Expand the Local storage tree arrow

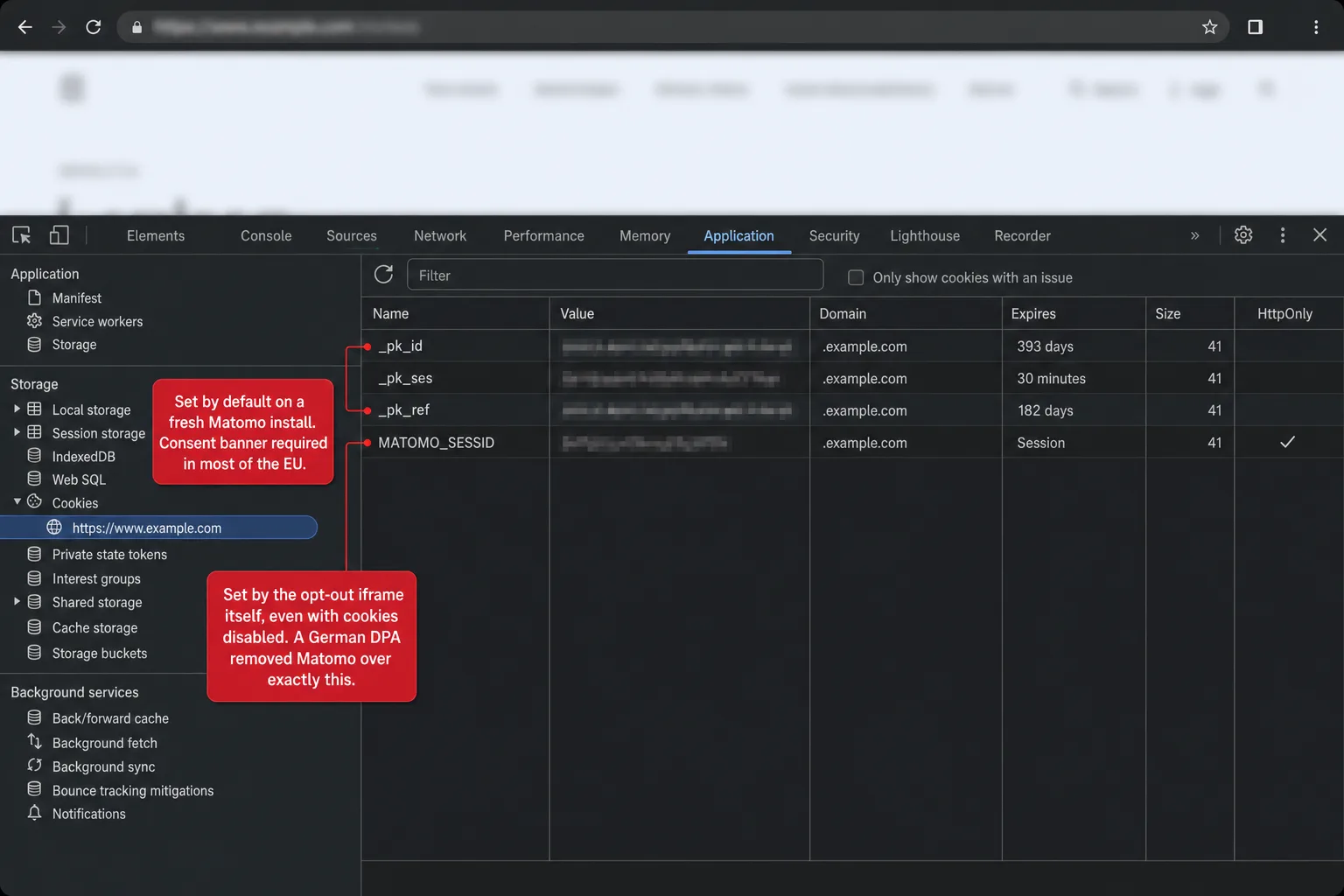[17, 409]
